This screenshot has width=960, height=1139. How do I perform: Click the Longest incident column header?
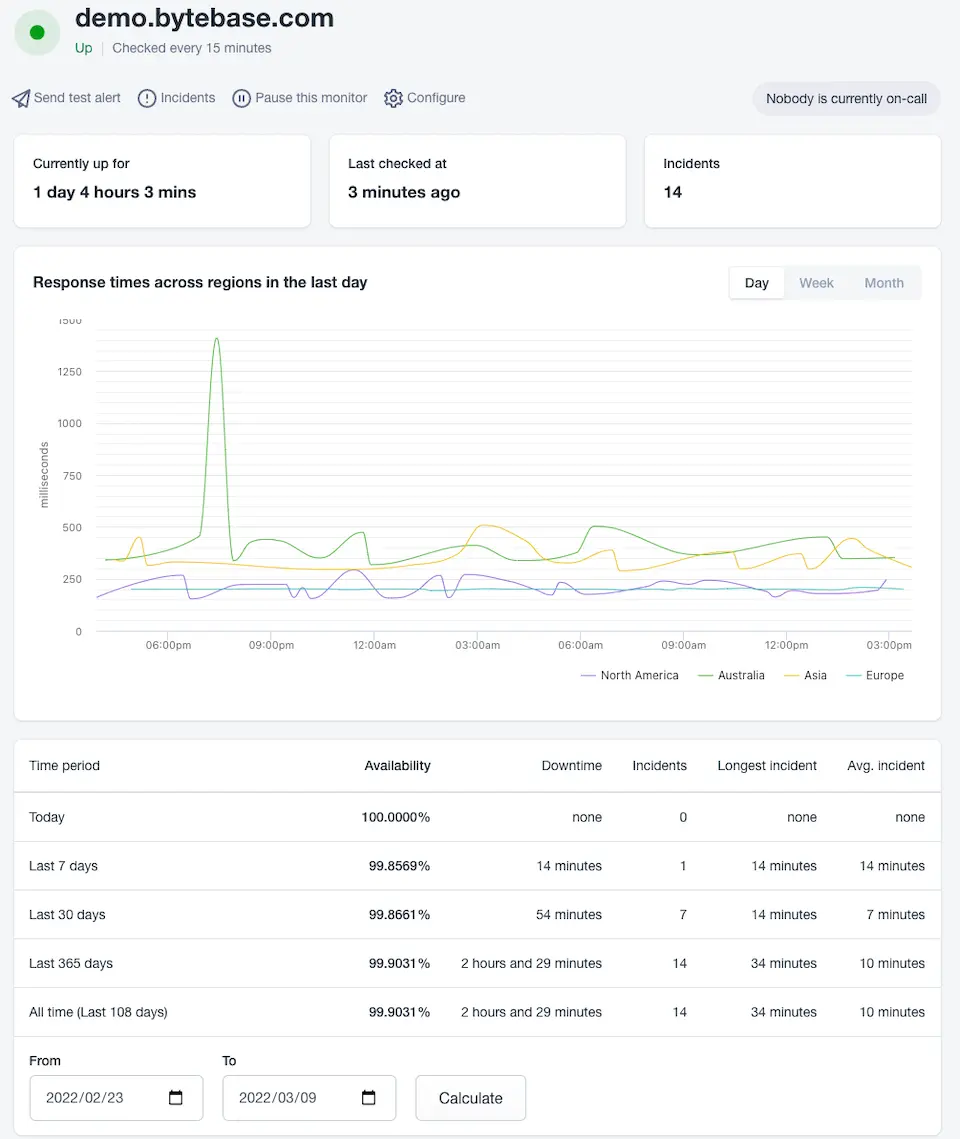(767, 766)
